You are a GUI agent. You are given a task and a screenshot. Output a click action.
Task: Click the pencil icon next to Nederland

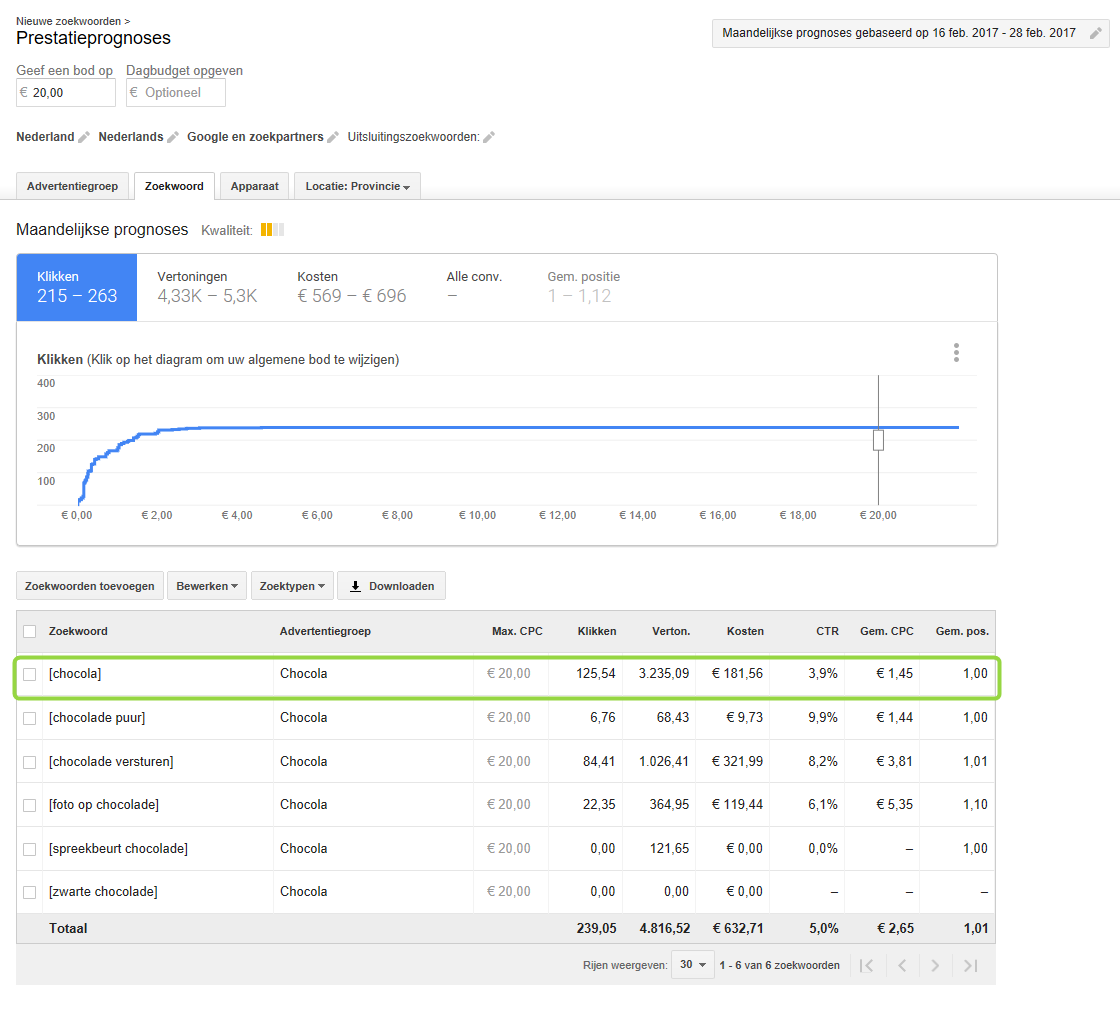(84, 137)
